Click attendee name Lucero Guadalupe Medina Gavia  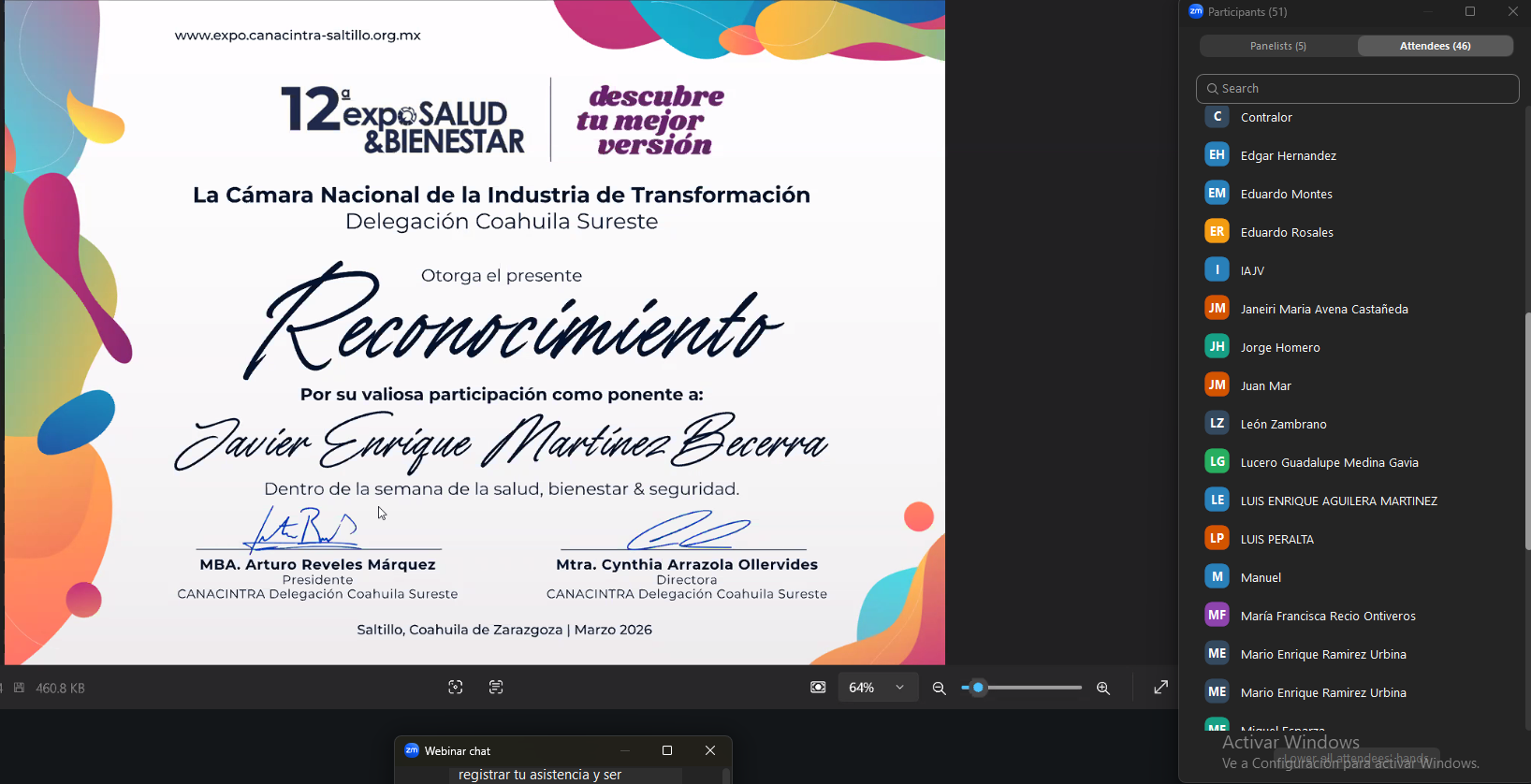pyautogui.click(x=1330, y=462)
